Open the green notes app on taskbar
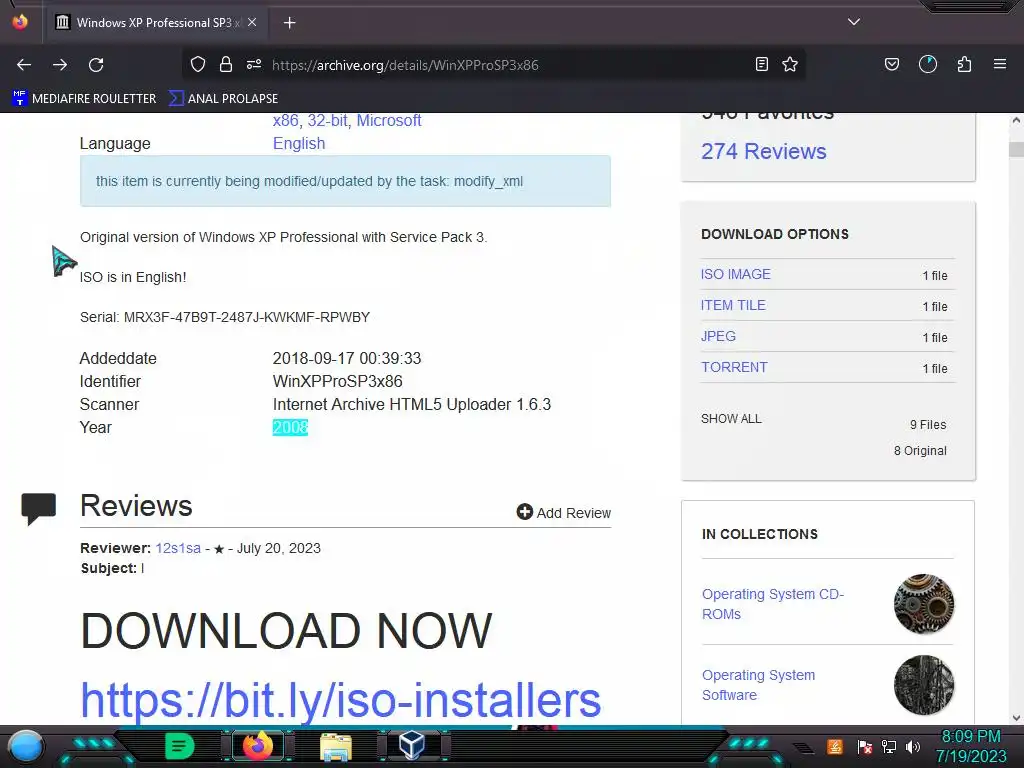The width and height of the screenshot is (1024, 768). (x=179, y=746)
